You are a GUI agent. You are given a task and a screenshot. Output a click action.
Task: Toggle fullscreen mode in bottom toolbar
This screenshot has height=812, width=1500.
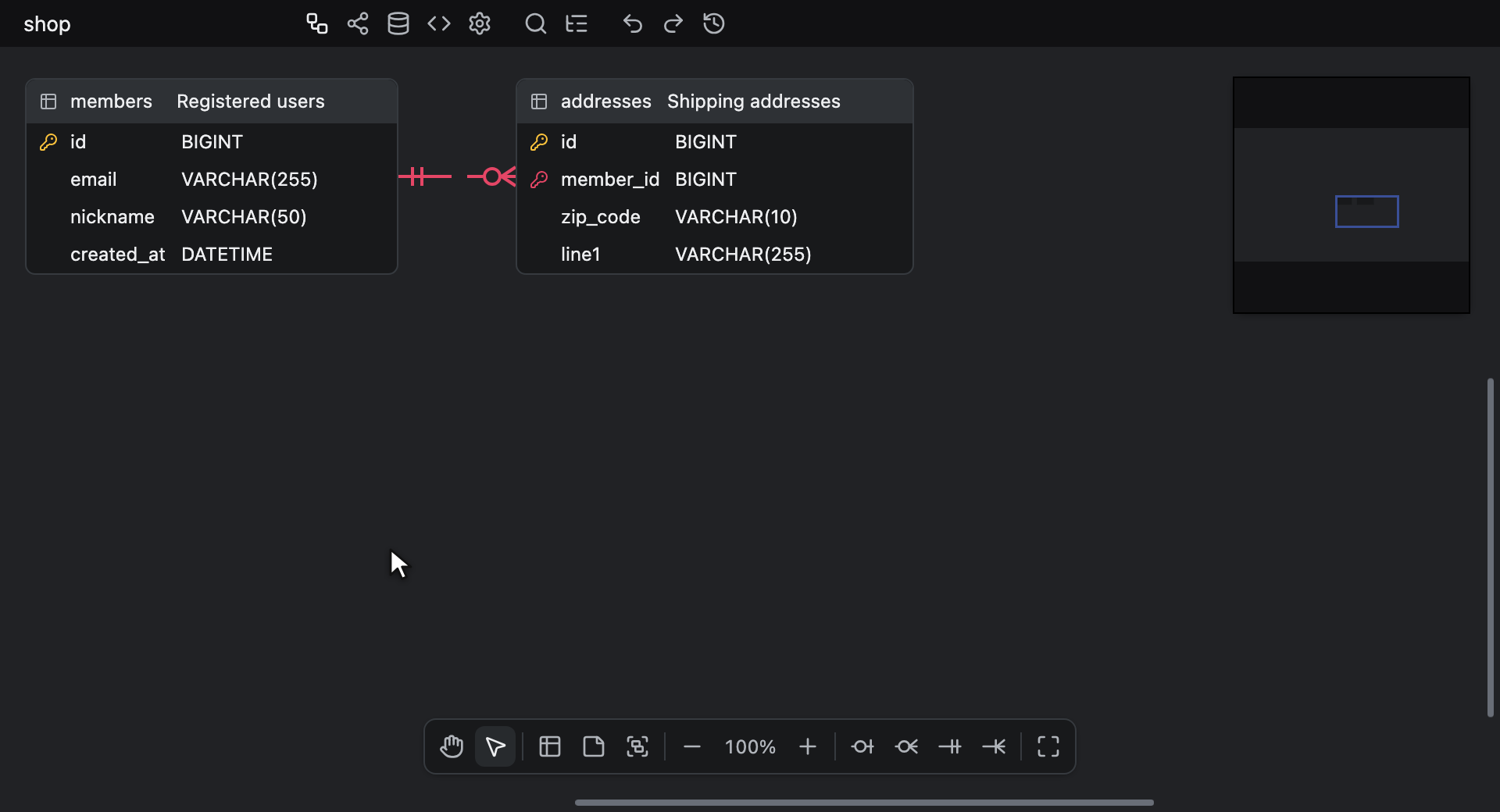point(1048,746)
